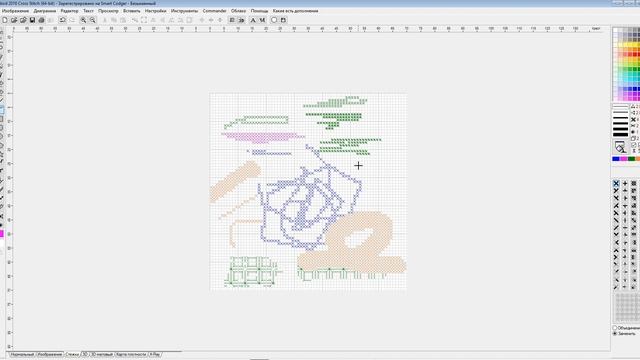Image resolution: width=640 pixels, height=360 pixels.
Task: Open the Commander menu
Action: tap(215, 11)
